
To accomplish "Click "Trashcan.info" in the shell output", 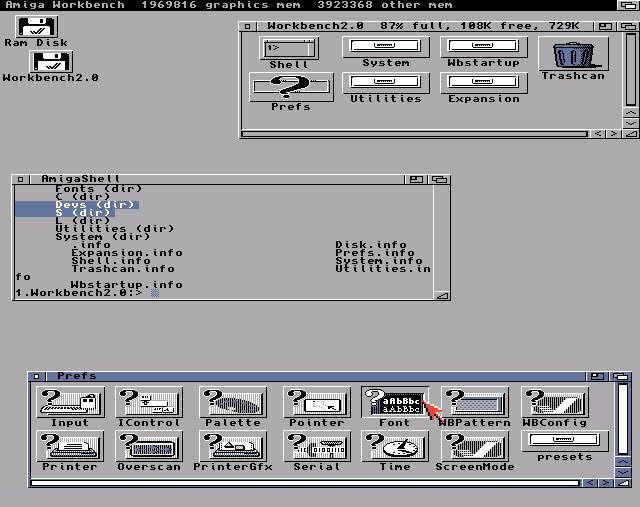I will click(123, 269).
